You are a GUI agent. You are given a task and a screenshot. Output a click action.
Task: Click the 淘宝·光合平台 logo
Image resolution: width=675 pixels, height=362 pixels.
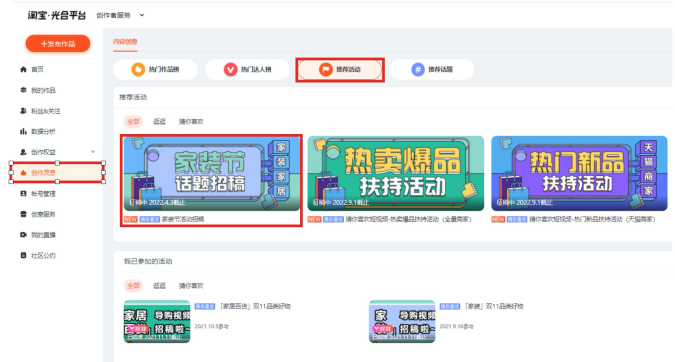57,15
